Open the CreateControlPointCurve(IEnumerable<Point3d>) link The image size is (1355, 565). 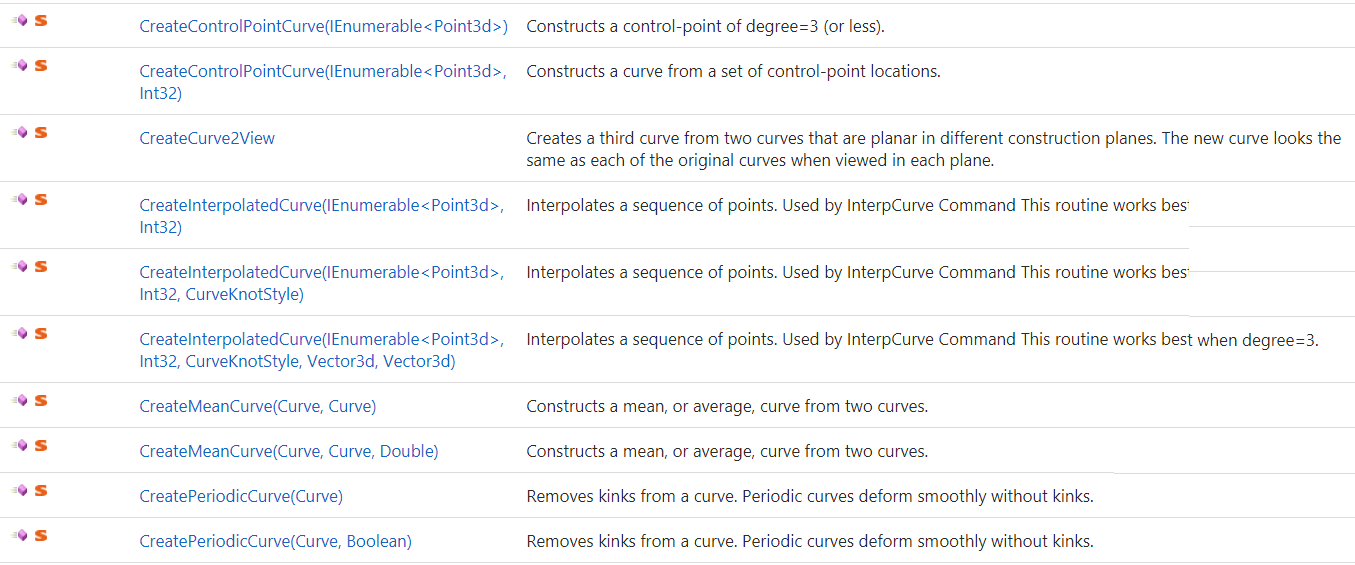pyautogui.click(x=323, y=27)
